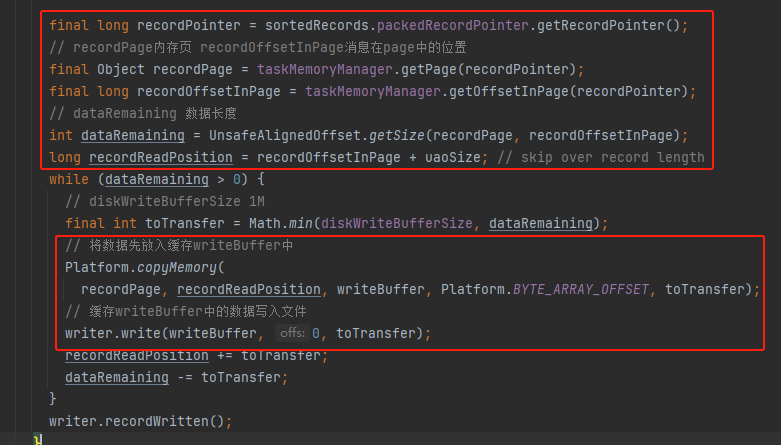Click the dataRemaining condition in the while statement
This screenshot has width=781, height=445.
[157, 179]
